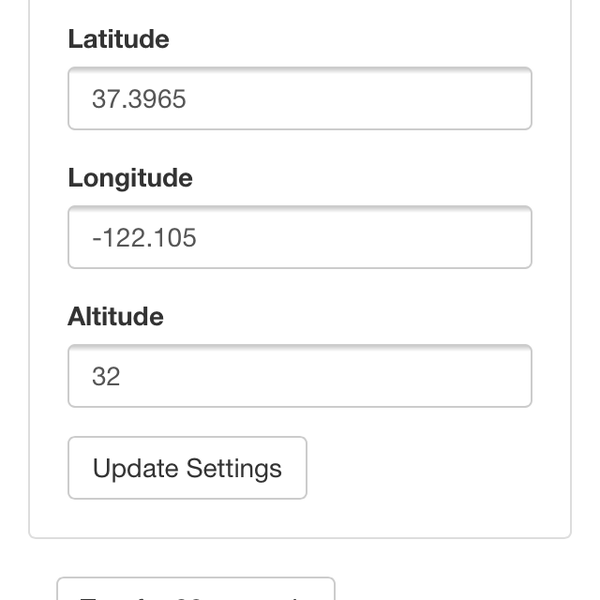Click the partially visible button below the panel
600x600 pixels.
click(x=195, y=590)
